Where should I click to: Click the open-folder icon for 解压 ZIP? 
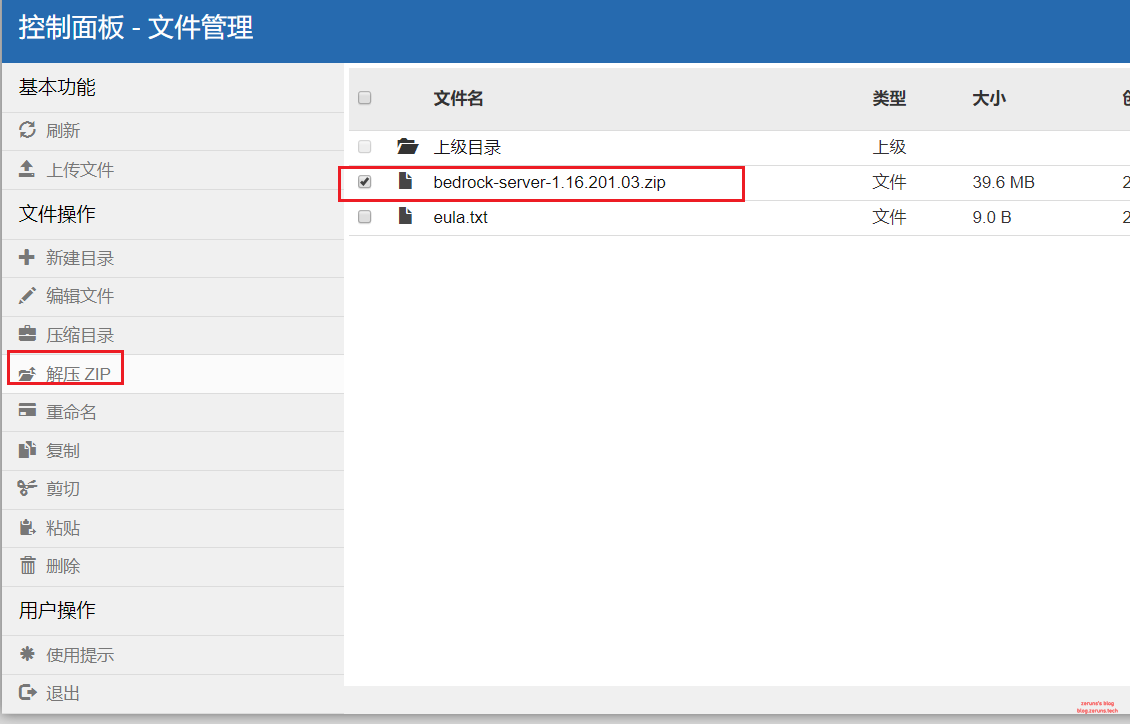(x=27, y=373)
